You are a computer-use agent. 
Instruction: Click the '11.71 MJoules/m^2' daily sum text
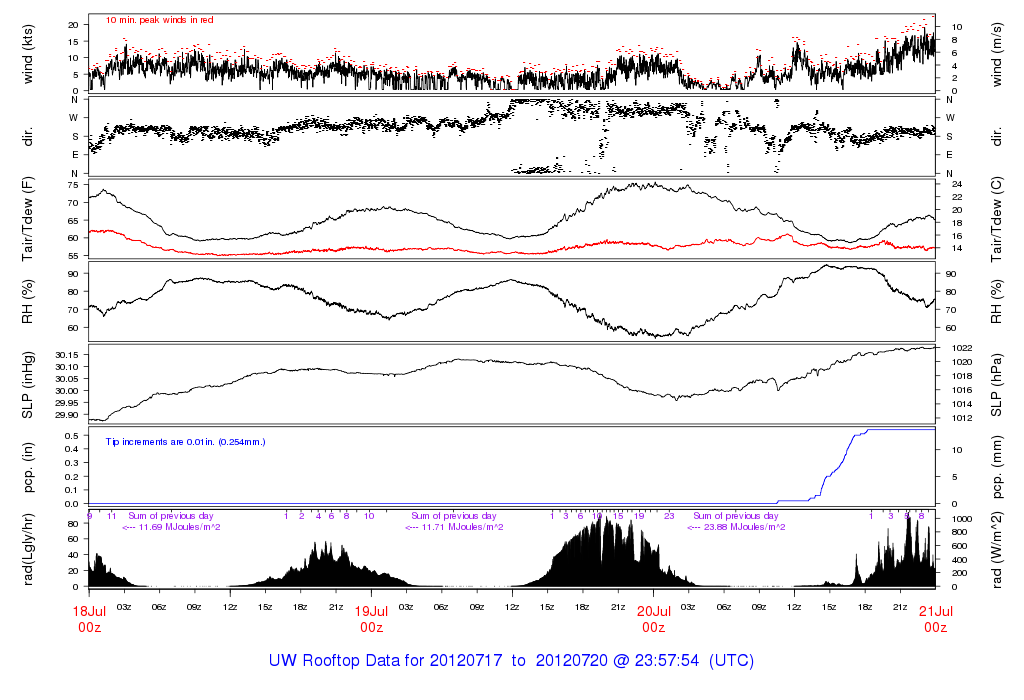pyautogui.click(x=462, y=527)
